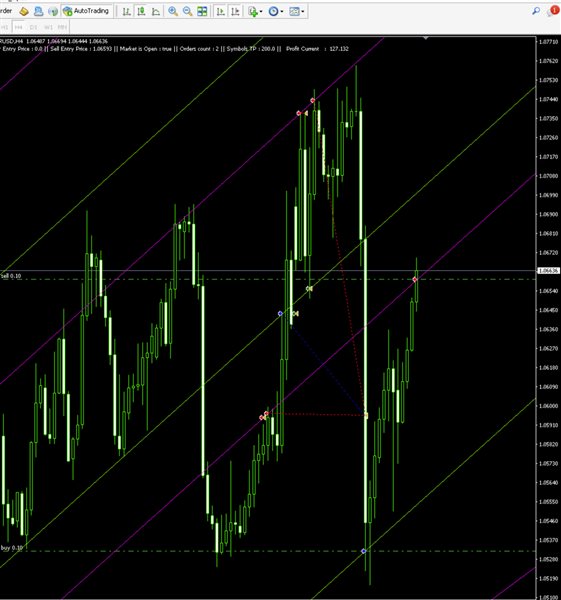Click the sell 0.10 order line label

click(x=11, y=276)
